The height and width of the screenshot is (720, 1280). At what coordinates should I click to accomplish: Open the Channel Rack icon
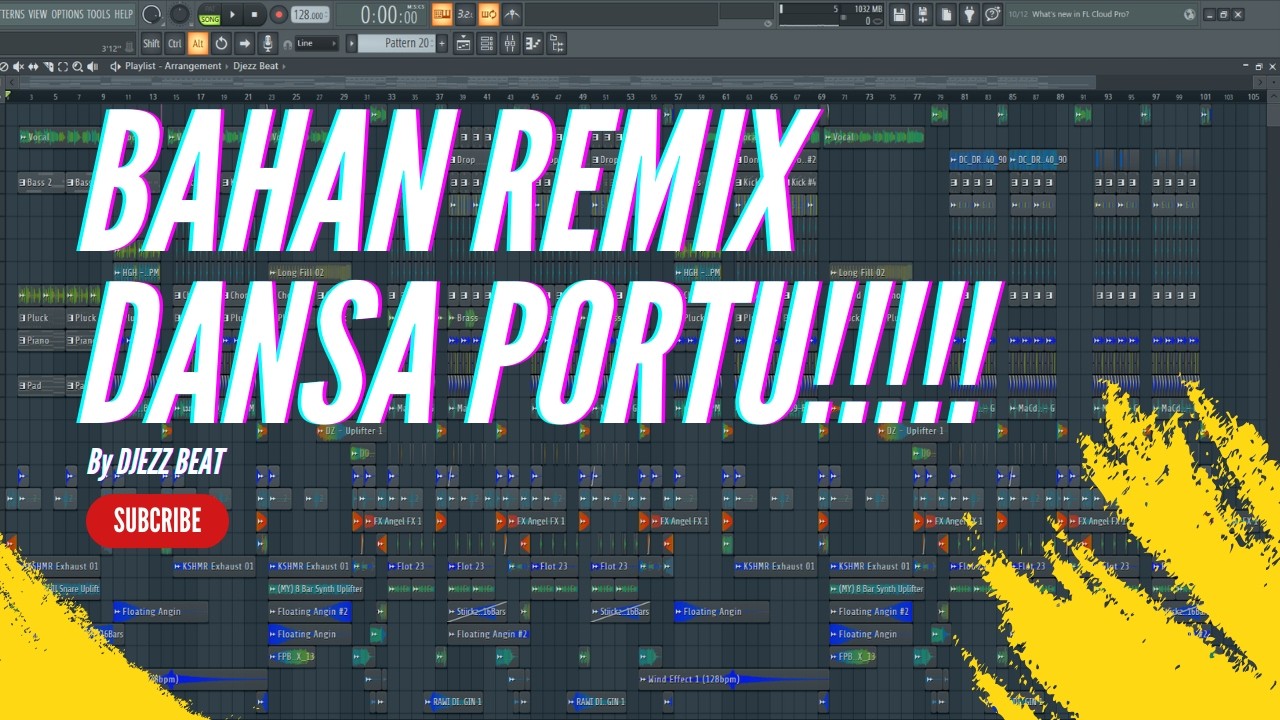pyautogui.click(x=487, y=44)
